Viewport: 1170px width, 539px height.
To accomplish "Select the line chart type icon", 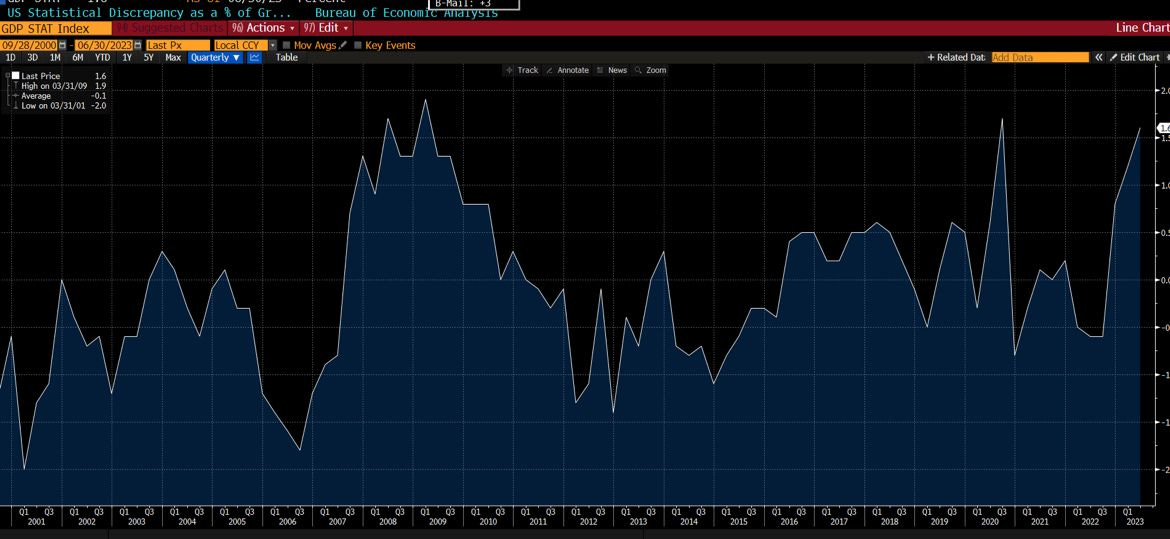I will pyautogui.click(x=254, y=57).
